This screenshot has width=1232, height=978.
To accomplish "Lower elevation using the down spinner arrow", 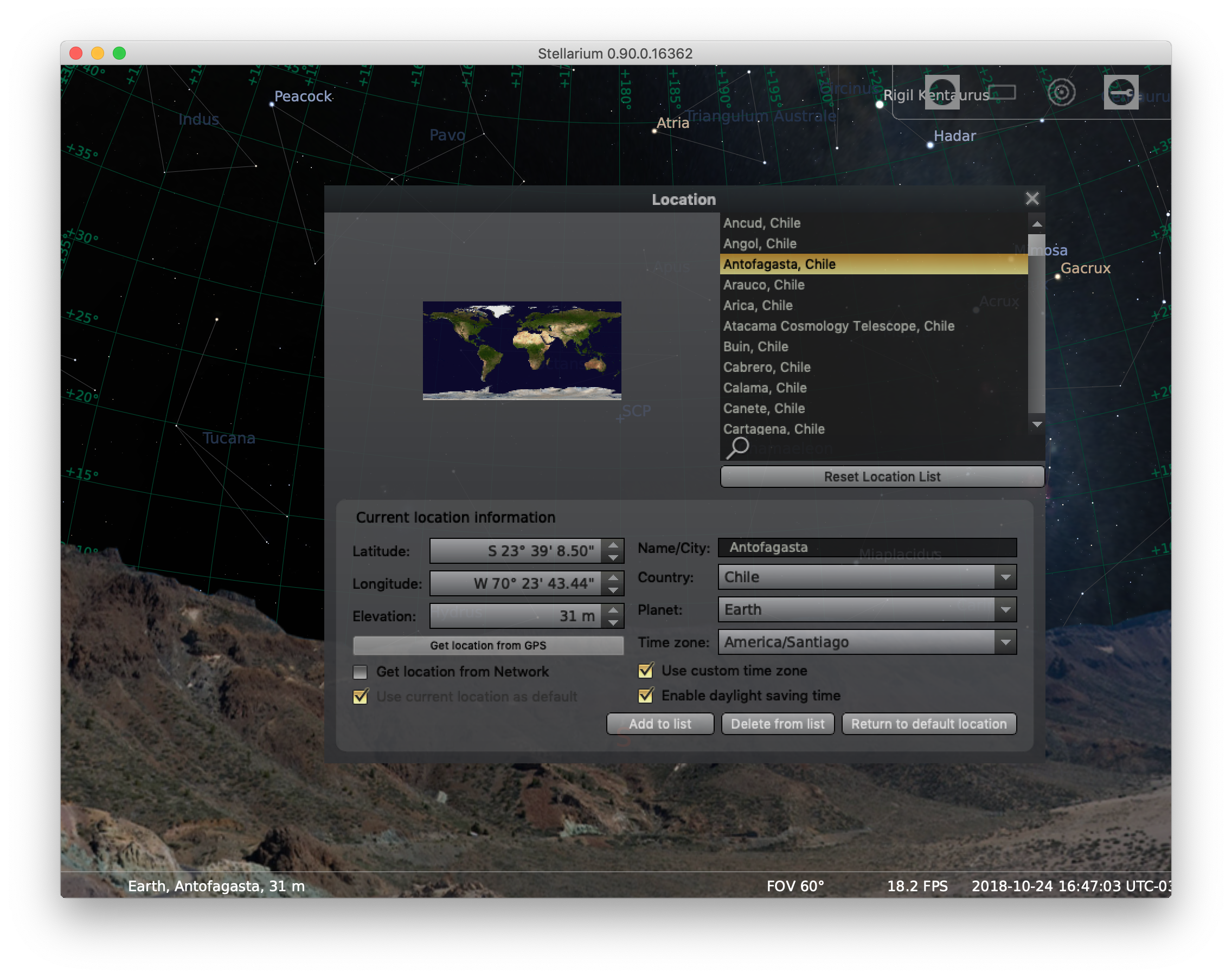I will coord(613,622).
